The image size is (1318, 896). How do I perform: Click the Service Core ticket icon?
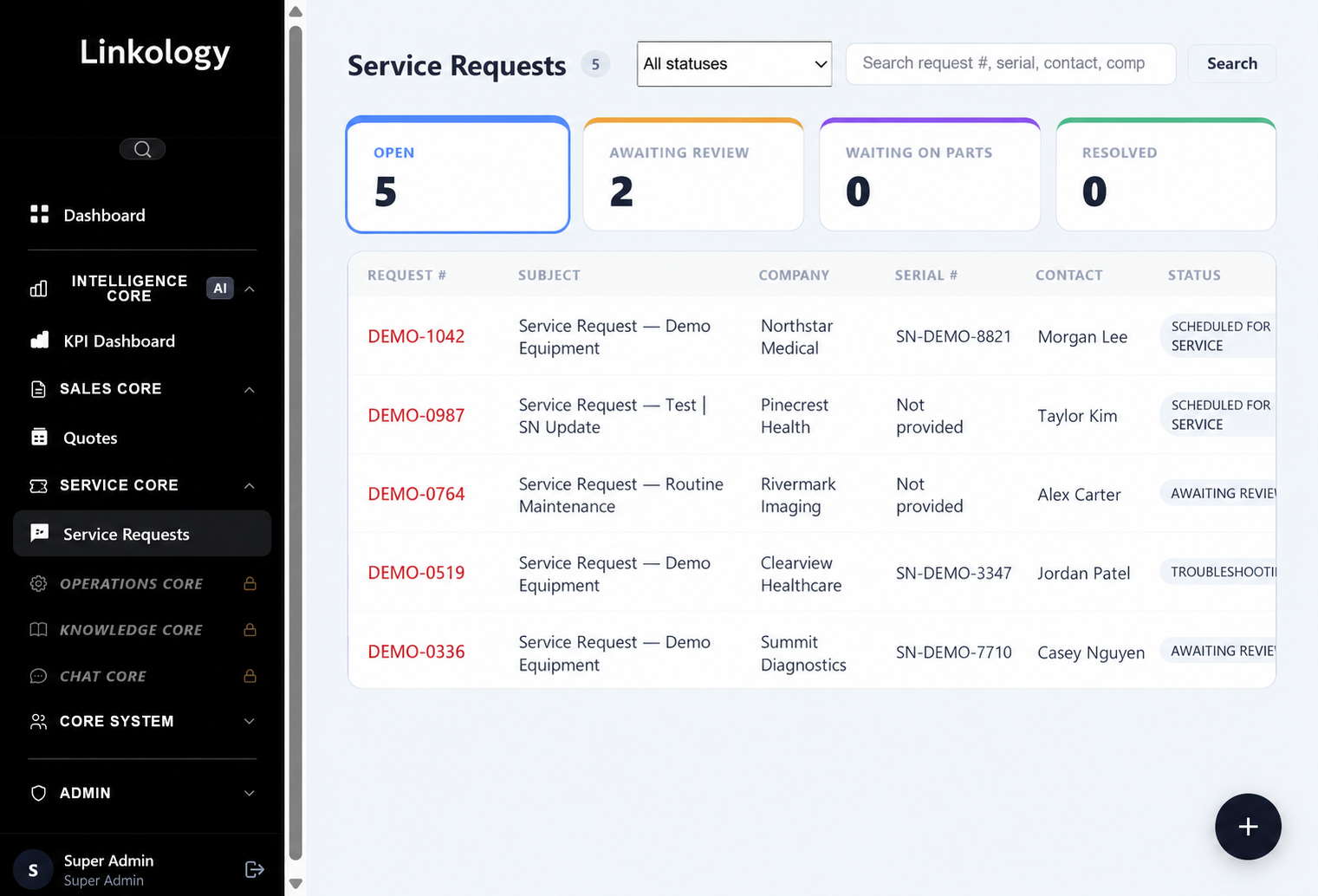[38, 485]
